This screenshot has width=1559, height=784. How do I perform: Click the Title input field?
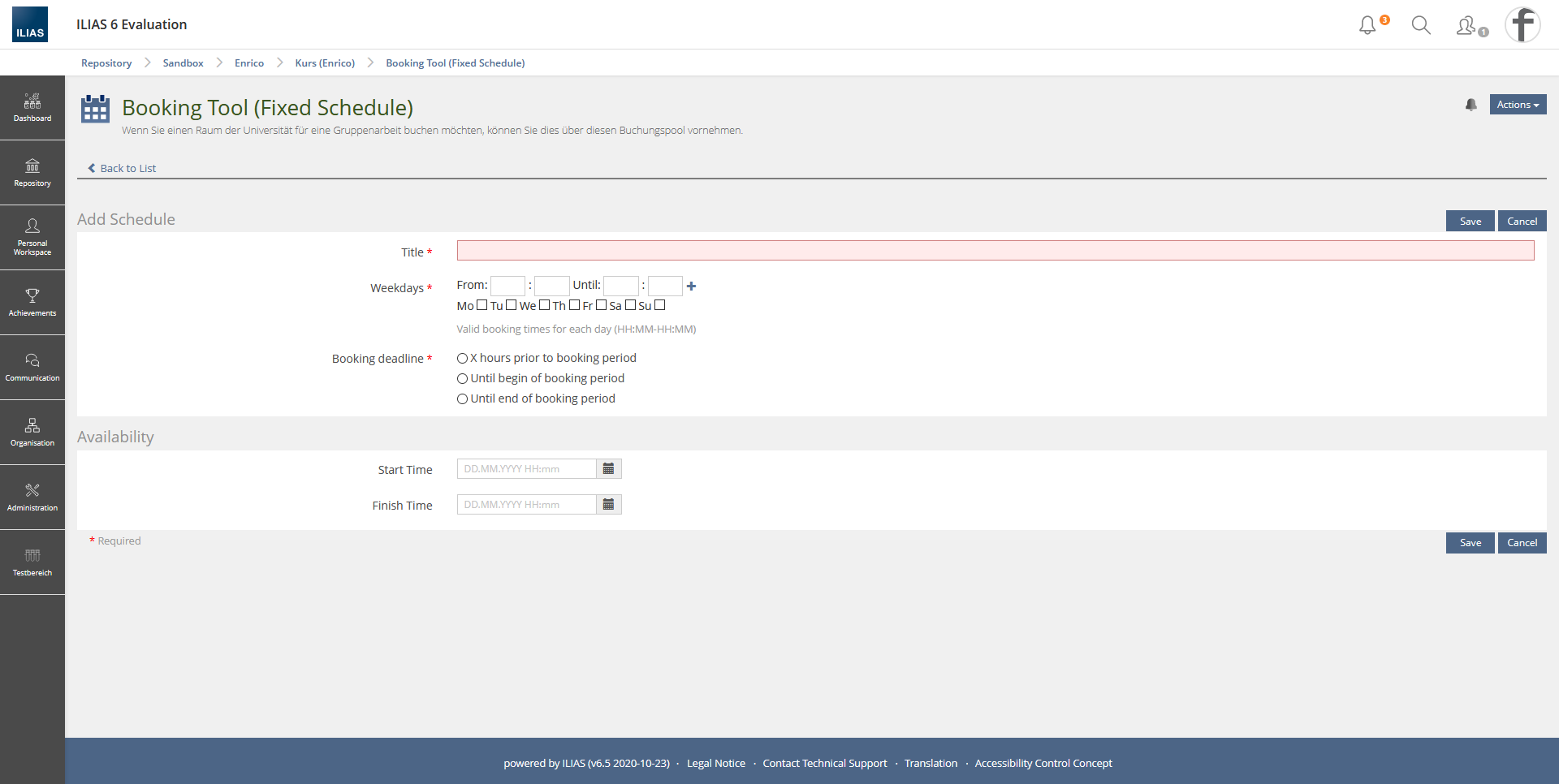point(995,251)
